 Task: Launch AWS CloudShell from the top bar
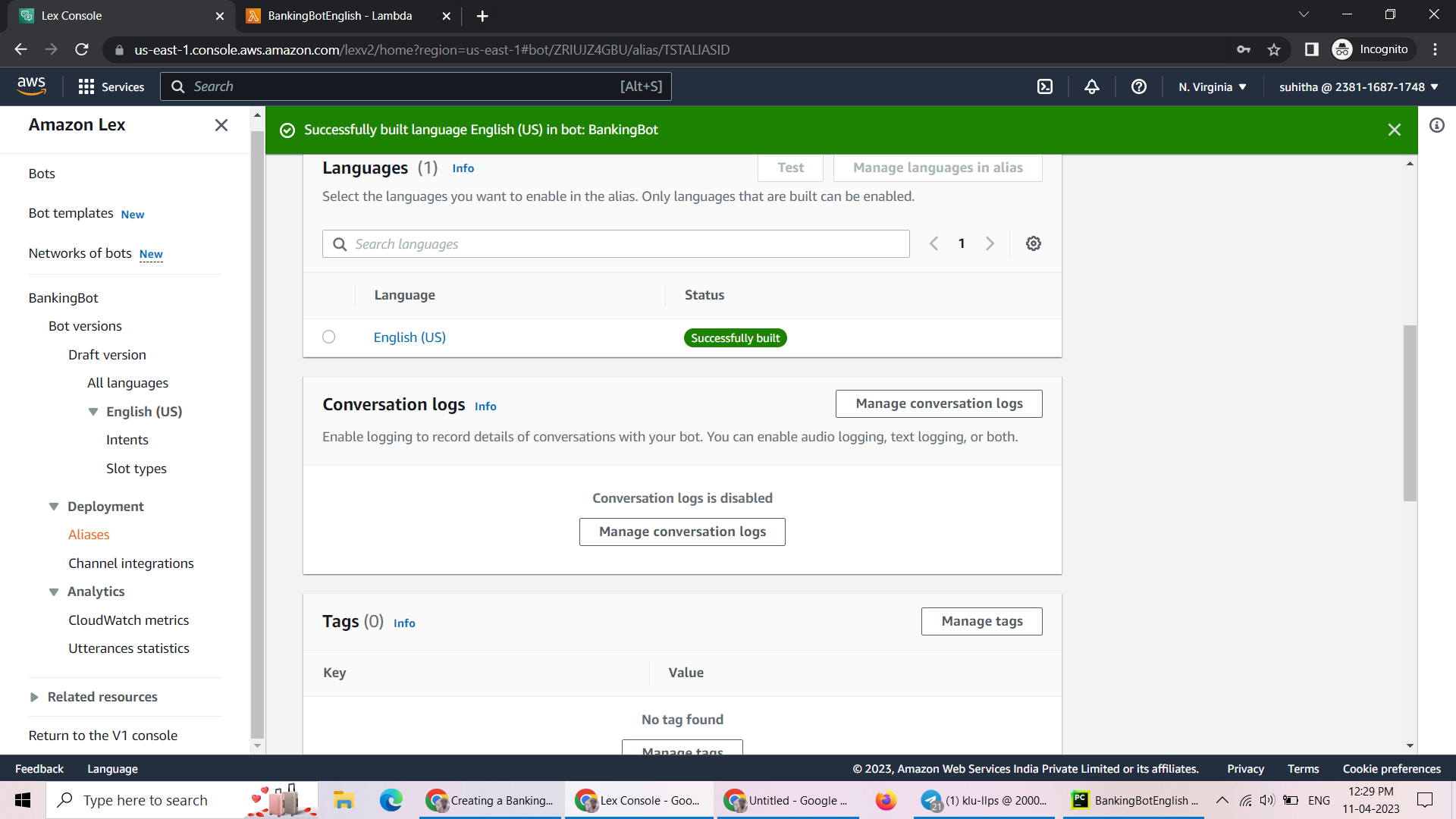(x=1044, y=86)
